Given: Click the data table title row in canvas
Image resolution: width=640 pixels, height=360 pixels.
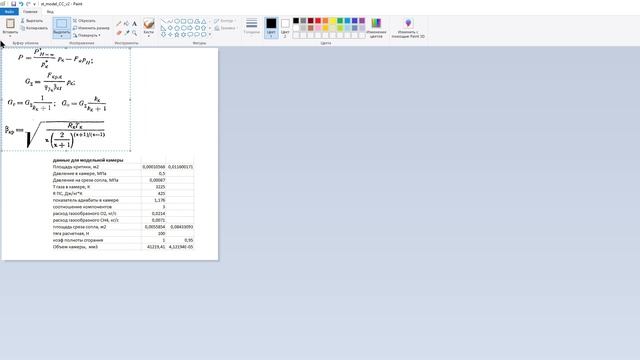Looking at the screenshot, I should (x=88, y=160).
